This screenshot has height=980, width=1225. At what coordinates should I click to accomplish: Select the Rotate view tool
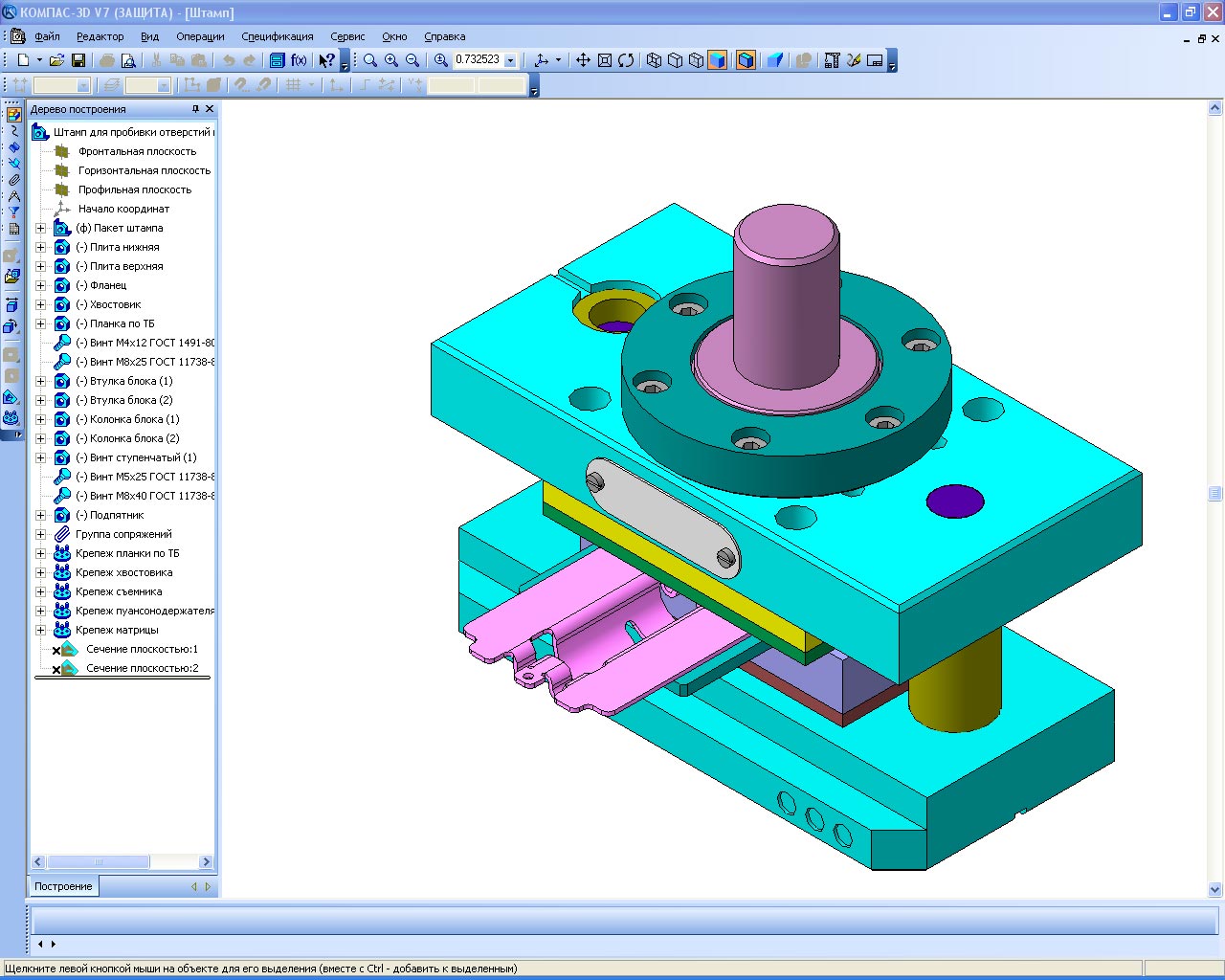(626, 60)
